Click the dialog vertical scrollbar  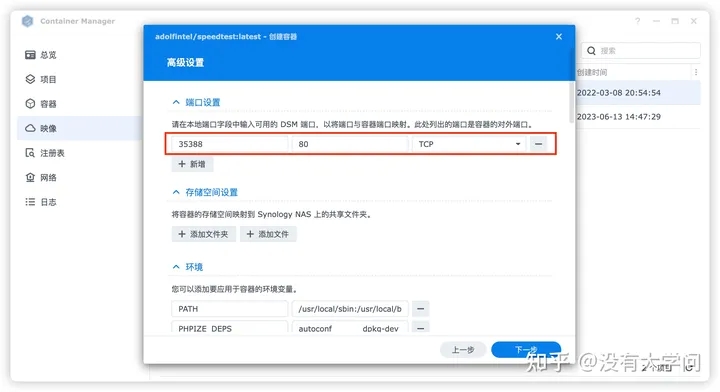click(572, 102)
